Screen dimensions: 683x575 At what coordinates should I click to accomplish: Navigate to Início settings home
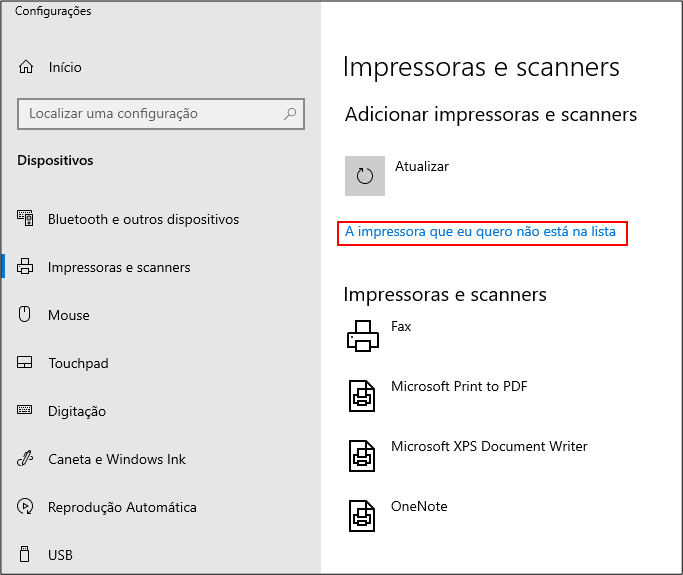65,67
